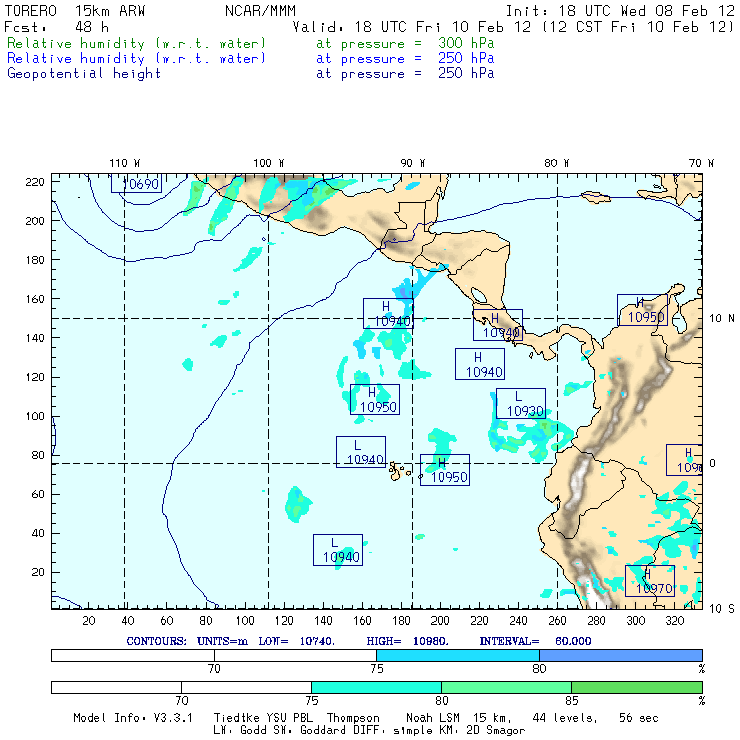This screenshot has height=740, width=740.
Task: Click the "L 10930" low marker box
Action: (521, 404)
